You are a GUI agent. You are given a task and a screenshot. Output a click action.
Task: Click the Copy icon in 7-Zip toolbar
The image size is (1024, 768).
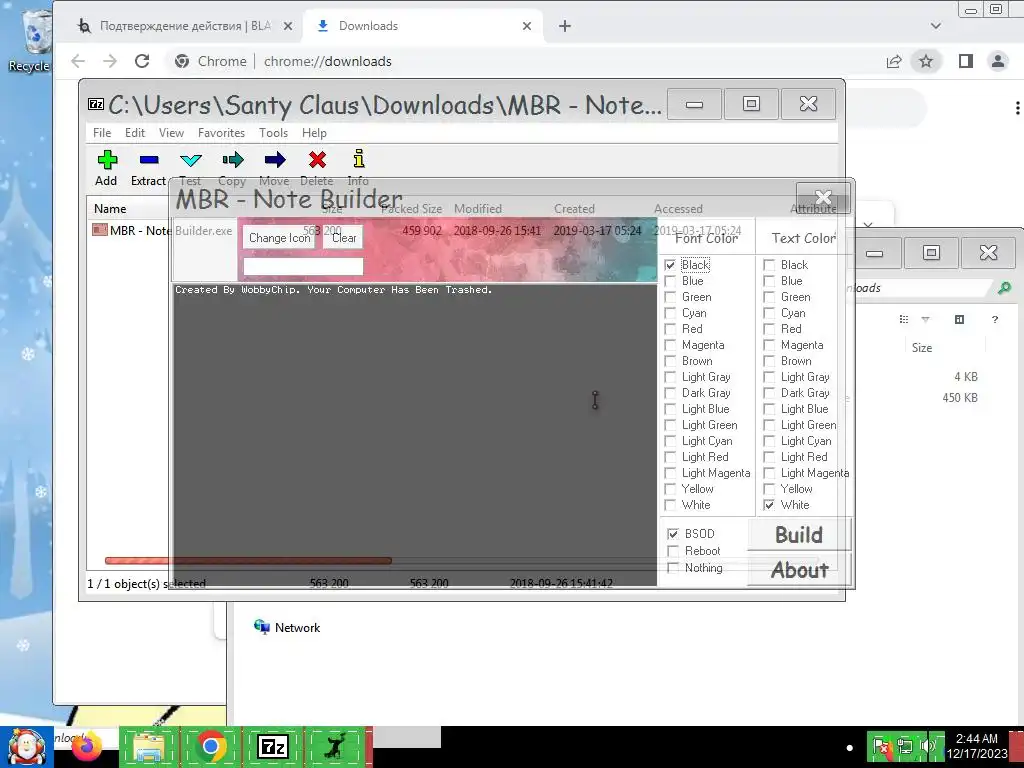point(232,160)
